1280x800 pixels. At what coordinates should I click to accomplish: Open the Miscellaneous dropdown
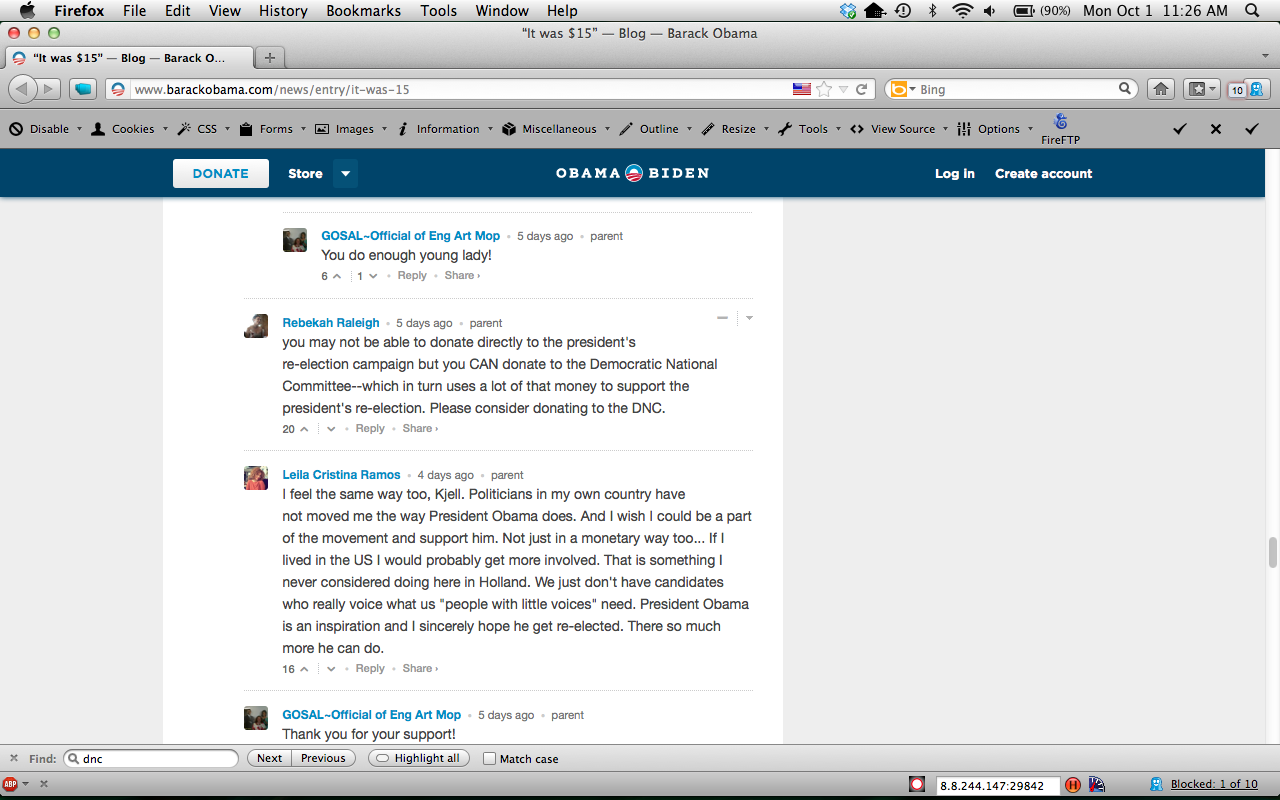coord(555,129)
